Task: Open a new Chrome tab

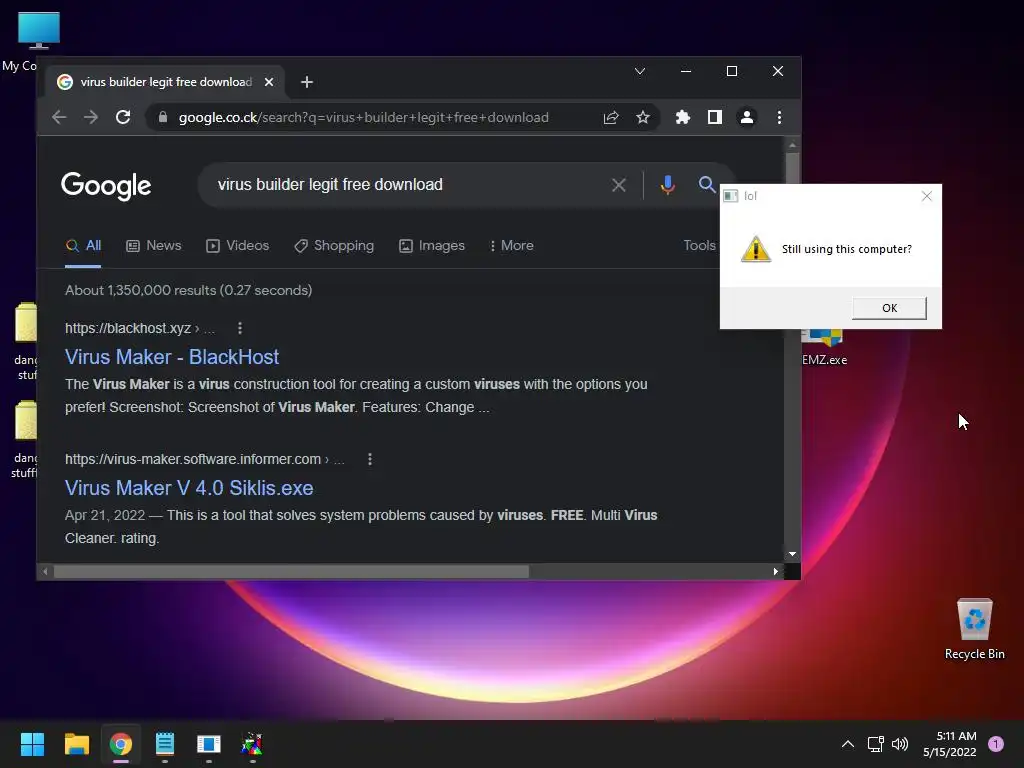Action: [x=306, y=82]
